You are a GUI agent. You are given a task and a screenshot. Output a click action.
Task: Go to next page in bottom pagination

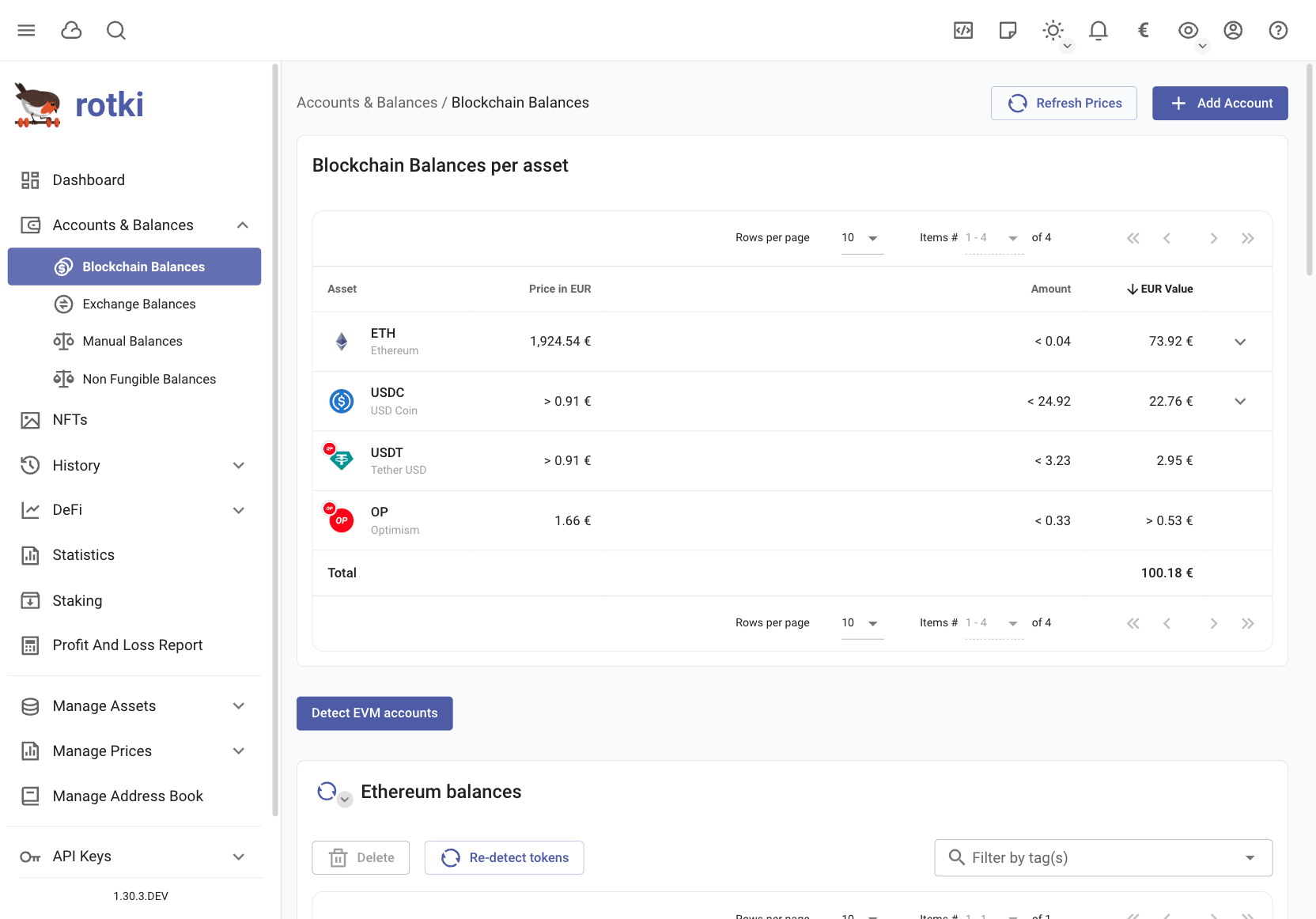coord(1214,623)
